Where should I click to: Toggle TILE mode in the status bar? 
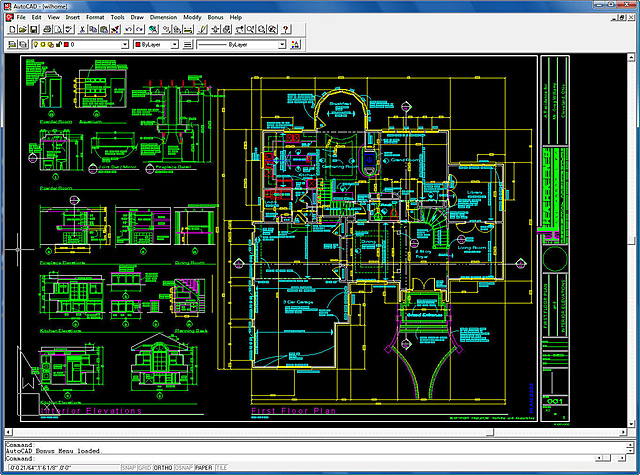click(x=221, y=468)
